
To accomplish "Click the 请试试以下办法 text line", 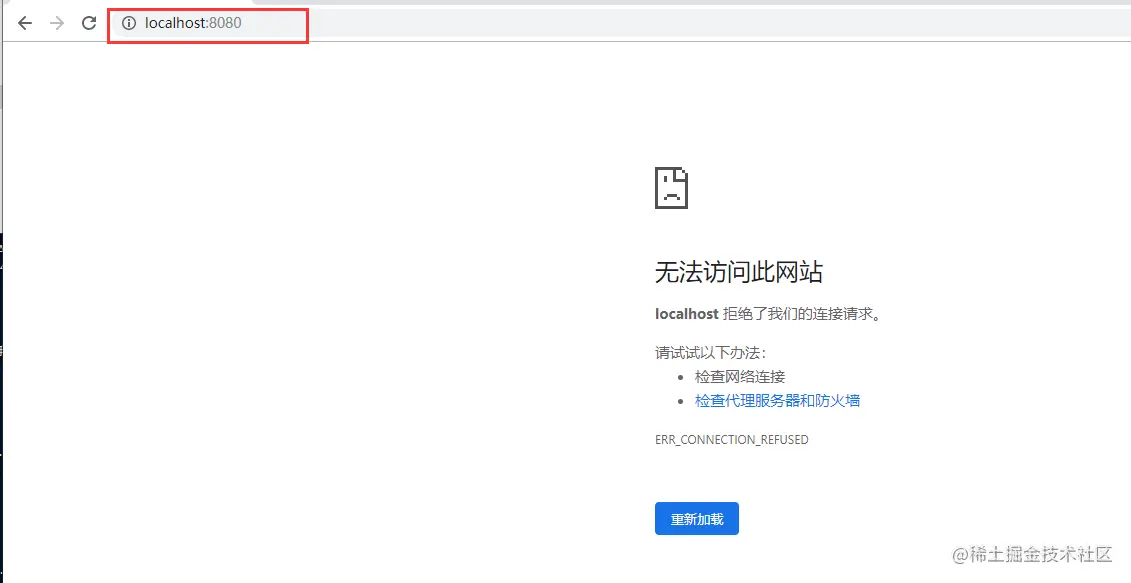I will (710, 354).
